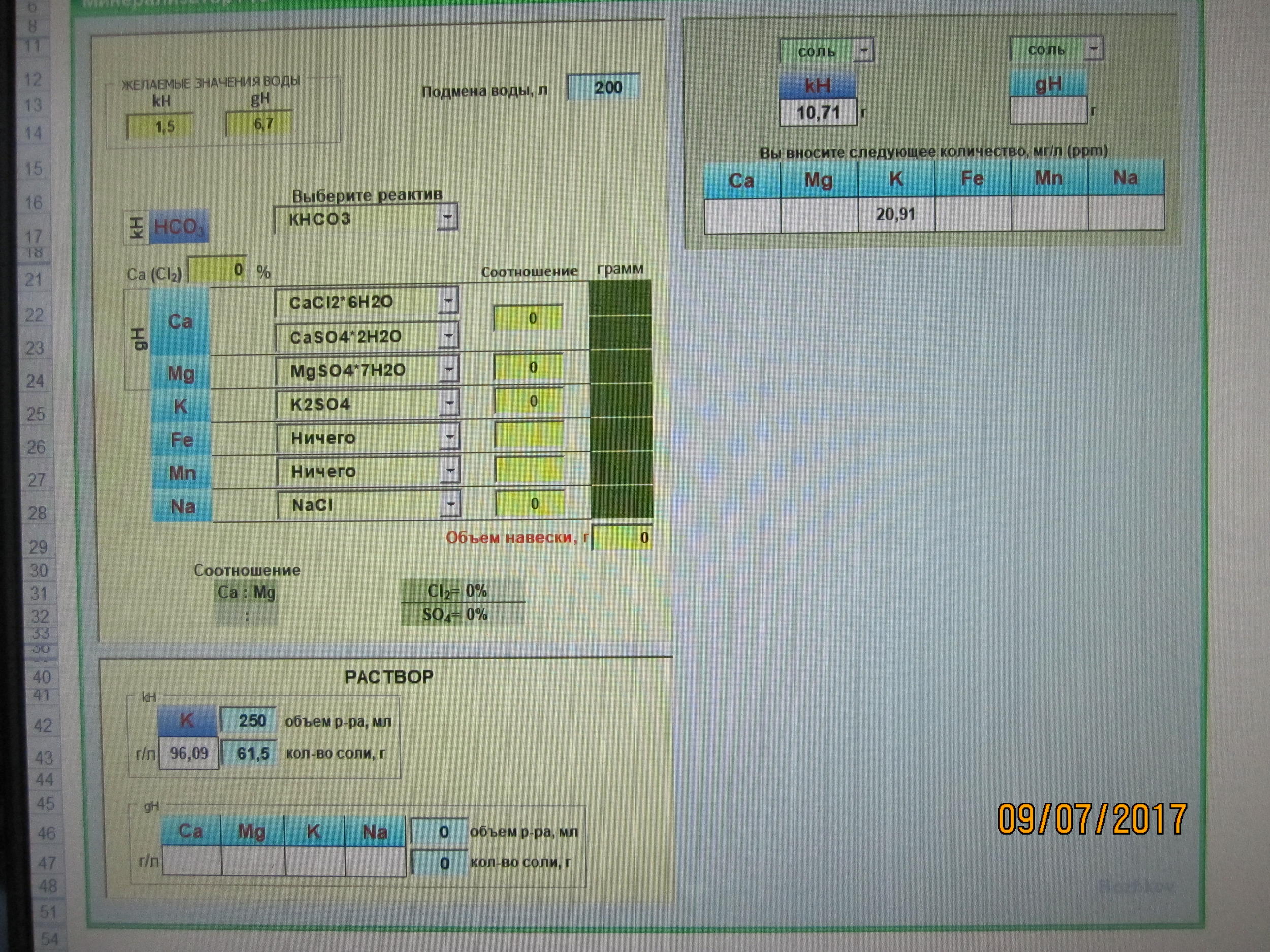Expand the Mn row Ничего dropdown
1270x952 pixels.
click(450, 471)
